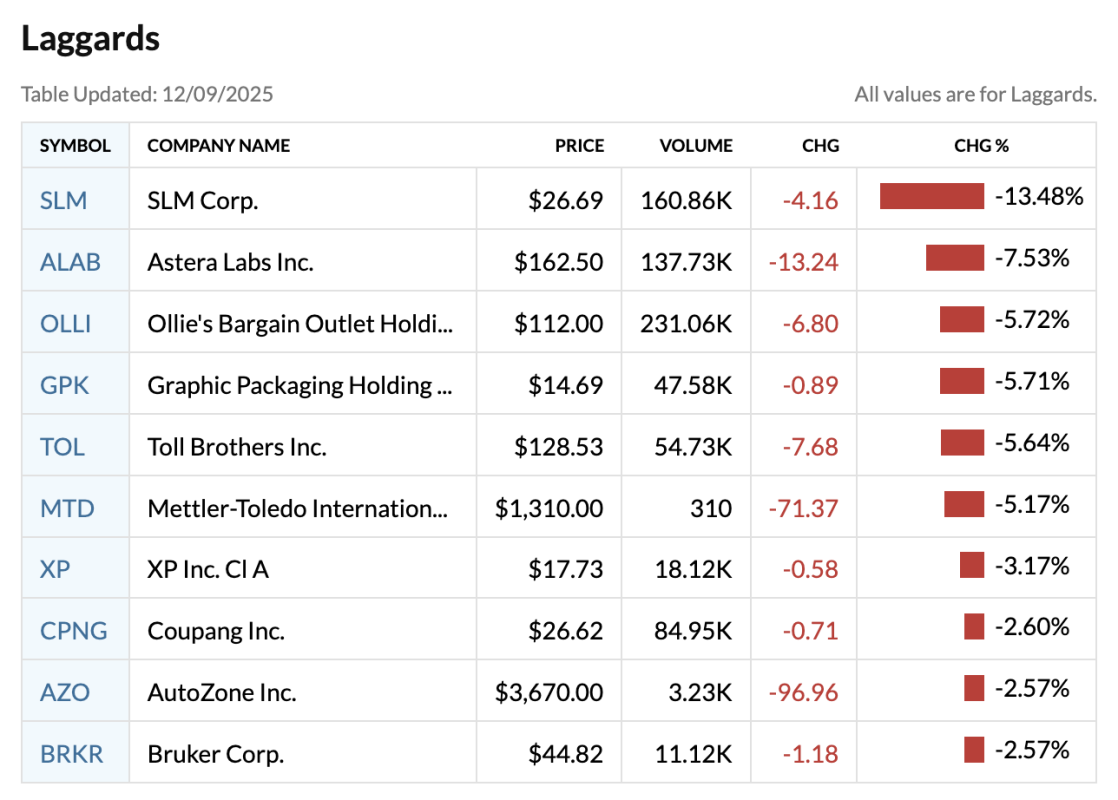This screenshot has width=1118, height=800.
Task: Sort by the CHG % header
Action: 981,146
